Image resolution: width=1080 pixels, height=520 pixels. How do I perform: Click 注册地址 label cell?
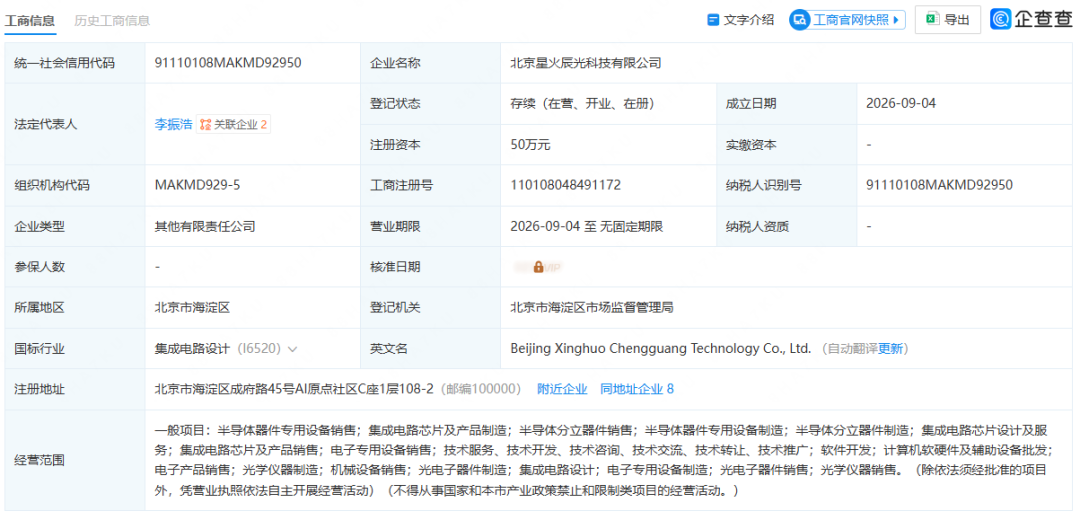pyautogui.click(x=75, y=390)
